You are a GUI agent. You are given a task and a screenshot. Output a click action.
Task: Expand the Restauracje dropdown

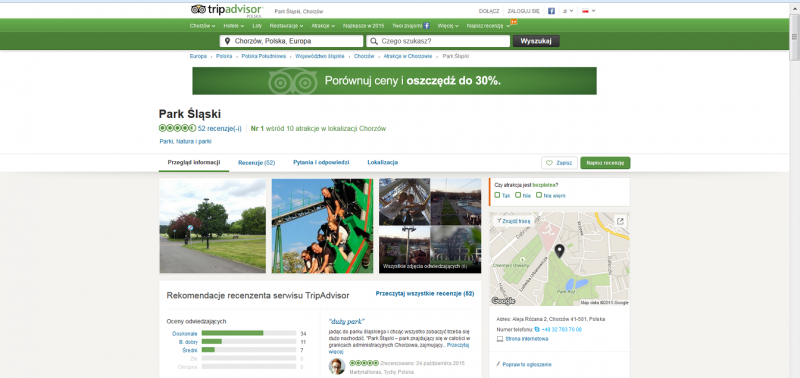tap(286, 26)
